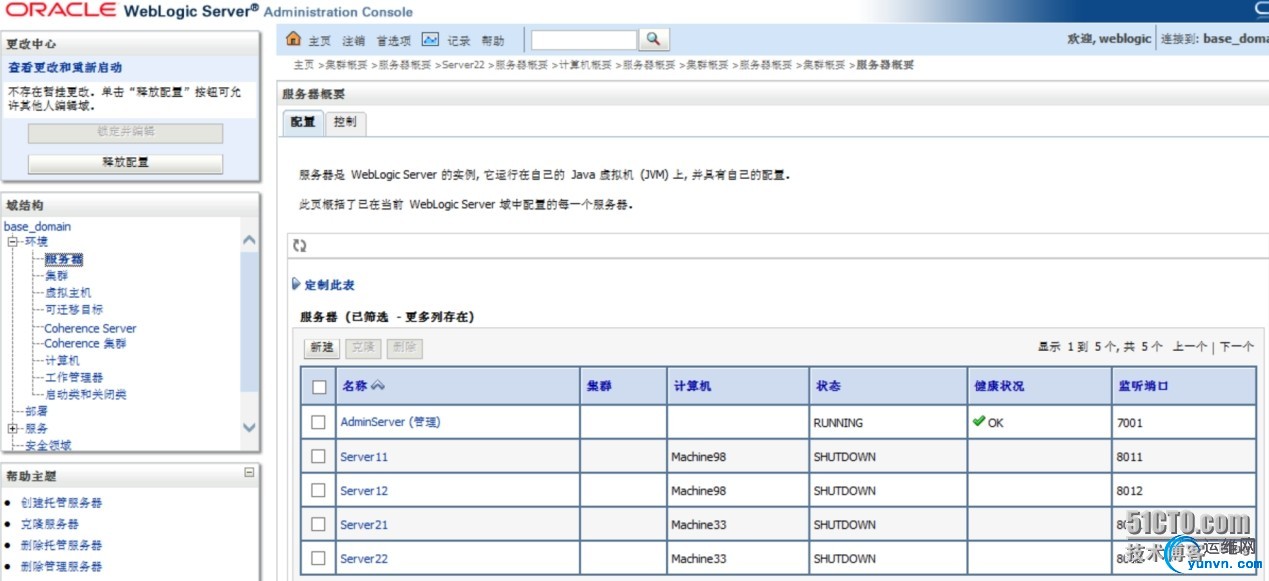Open help topic 删除管理服务器

(x=61, y=566)
